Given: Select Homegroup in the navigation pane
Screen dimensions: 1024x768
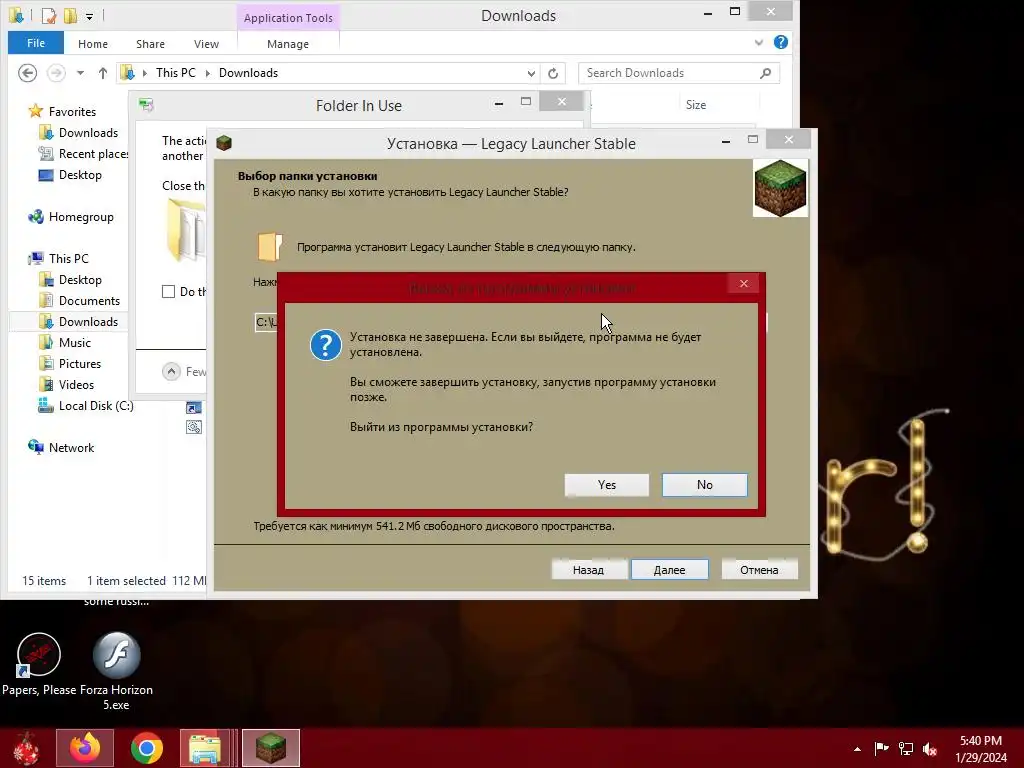Looking at the screenshot, I should point(81,217).
